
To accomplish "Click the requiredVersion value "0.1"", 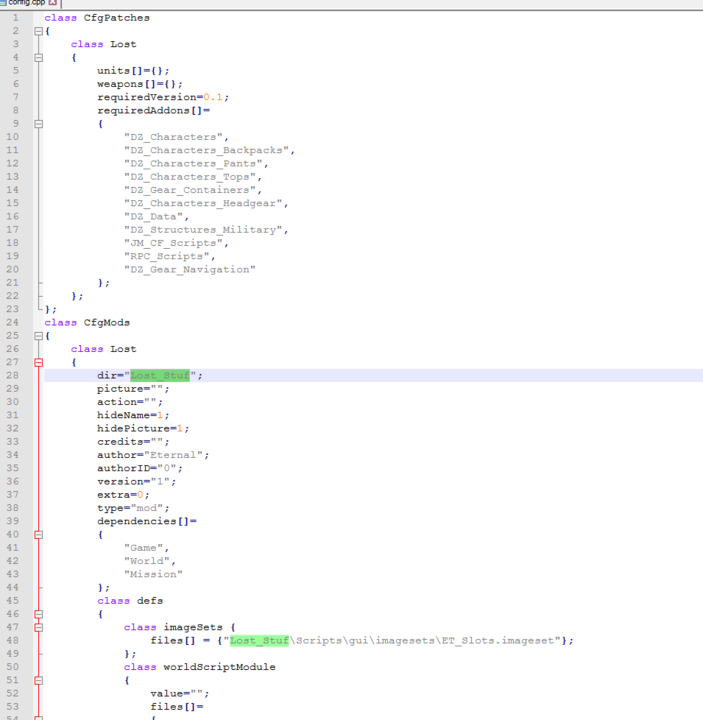I will point(213,97).
